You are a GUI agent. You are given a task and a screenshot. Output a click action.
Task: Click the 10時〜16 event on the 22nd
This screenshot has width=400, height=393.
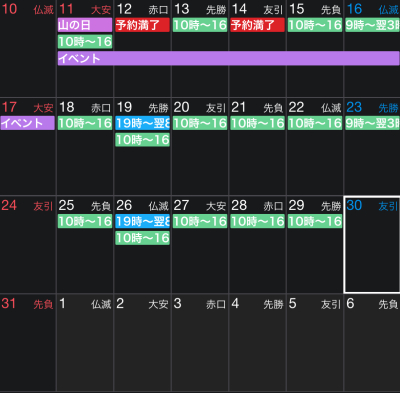click(x=315, y=123)
